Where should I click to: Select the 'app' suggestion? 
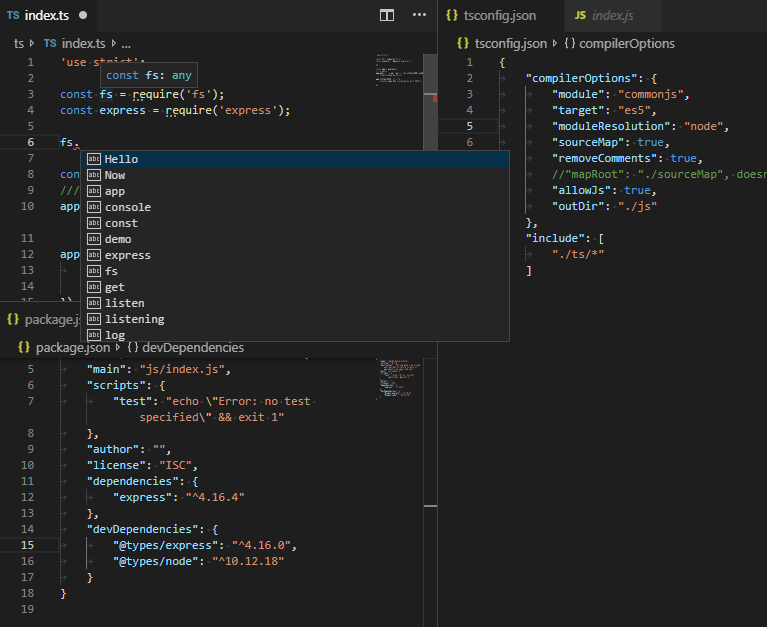click(295, 191)
